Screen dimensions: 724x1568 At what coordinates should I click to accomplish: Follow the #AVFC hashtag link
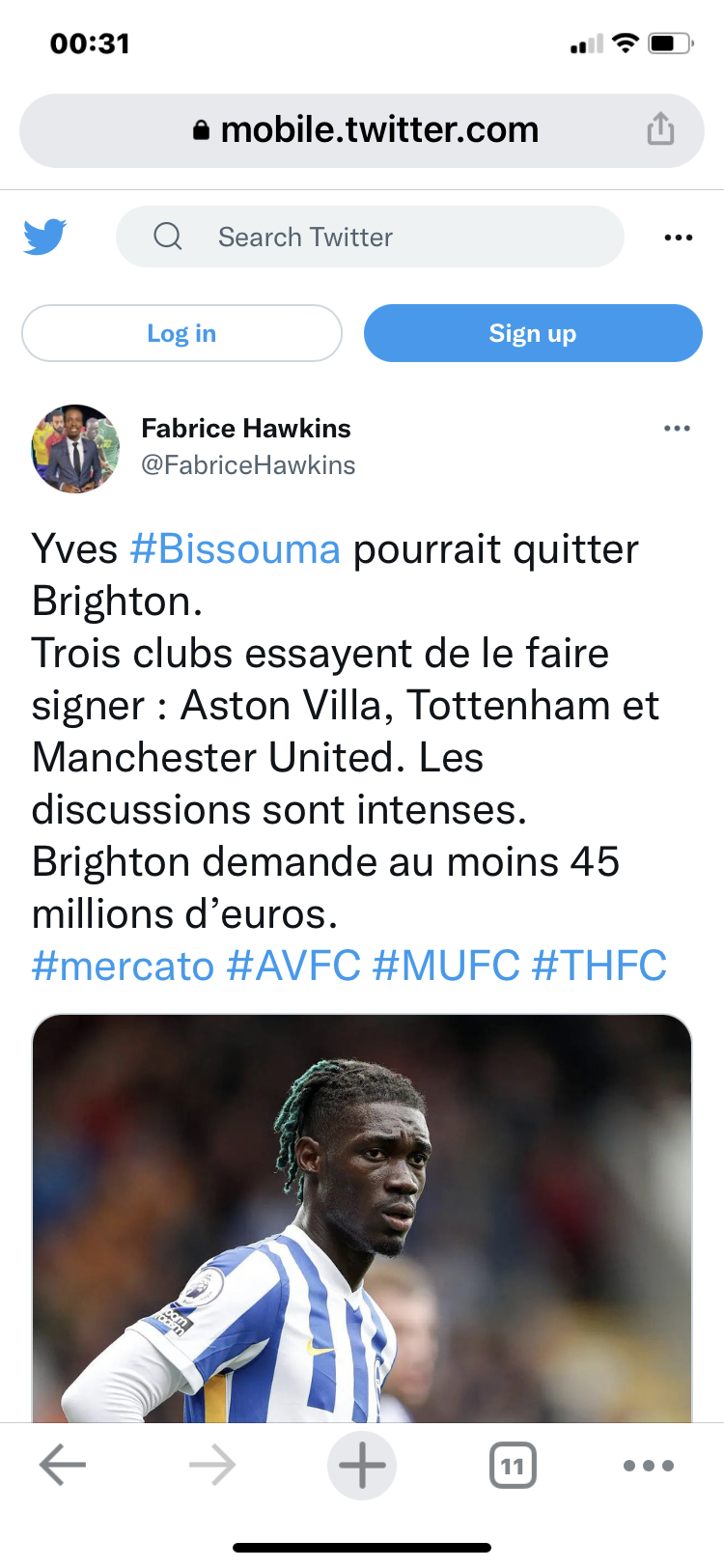(293, 966)
